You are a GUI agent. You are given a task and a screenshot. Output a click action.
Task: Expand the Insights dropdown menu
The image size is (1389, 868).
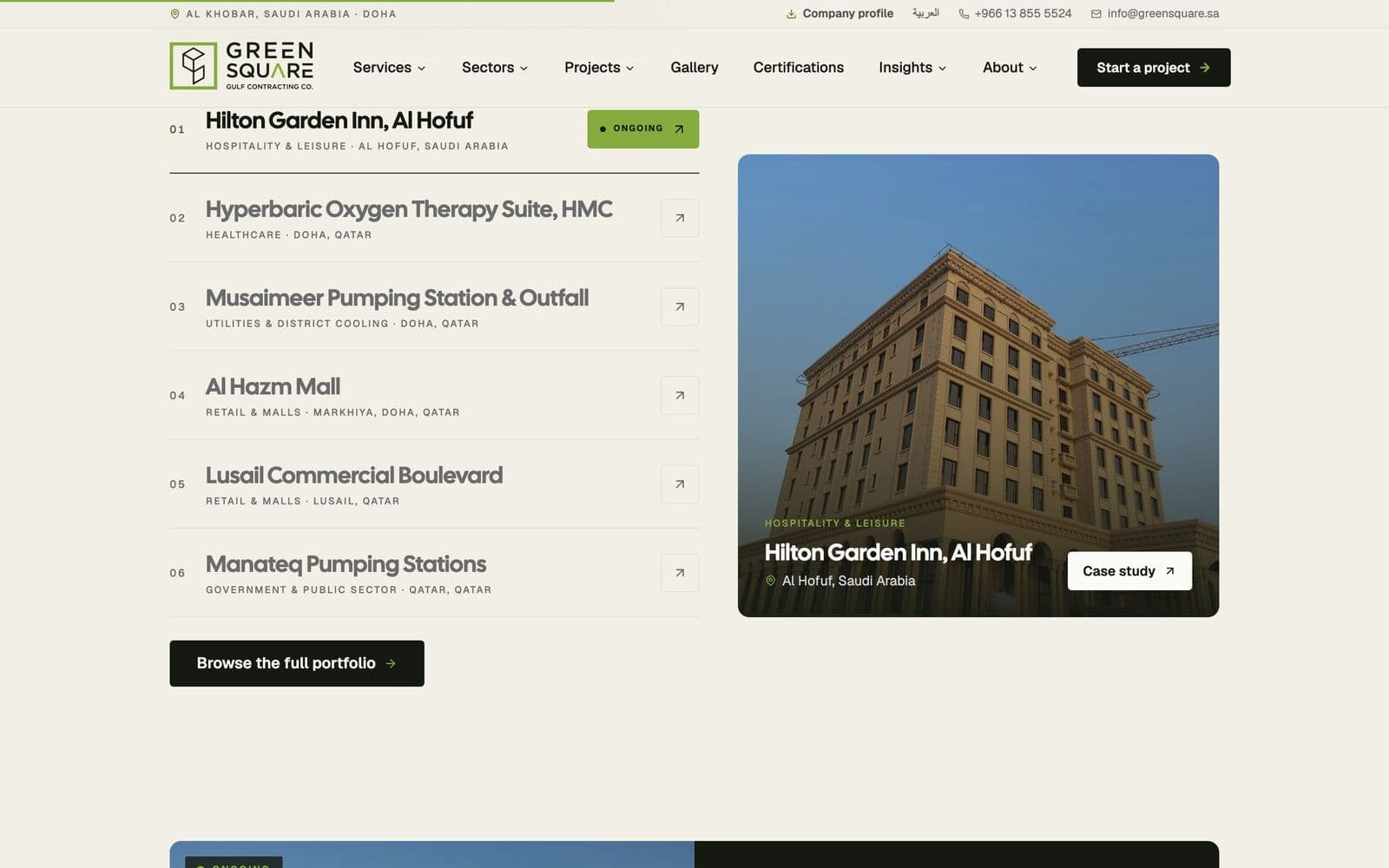click(x=912, y=68)
